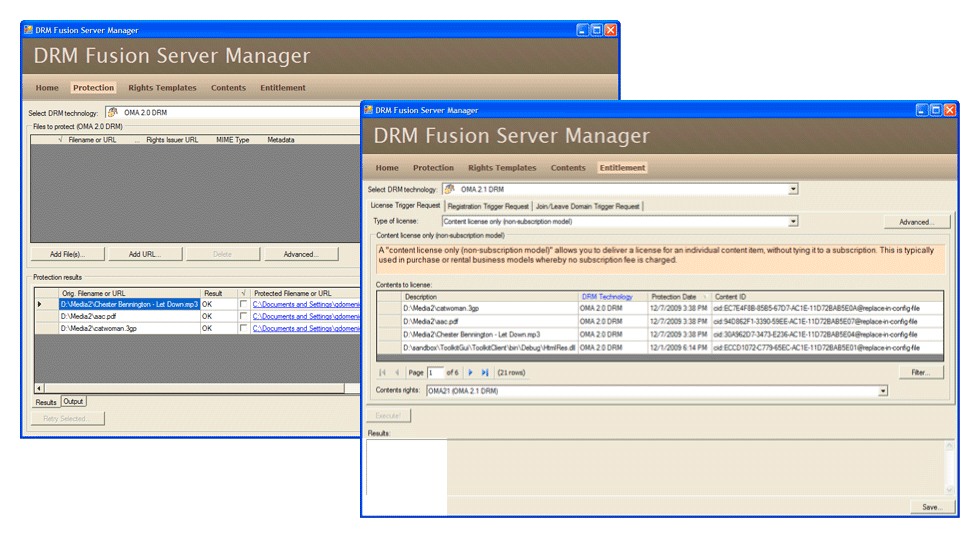Viewport: 980px width, 540px height.
Task: Click app icon in back window title bar
Action: pos(28,30)
